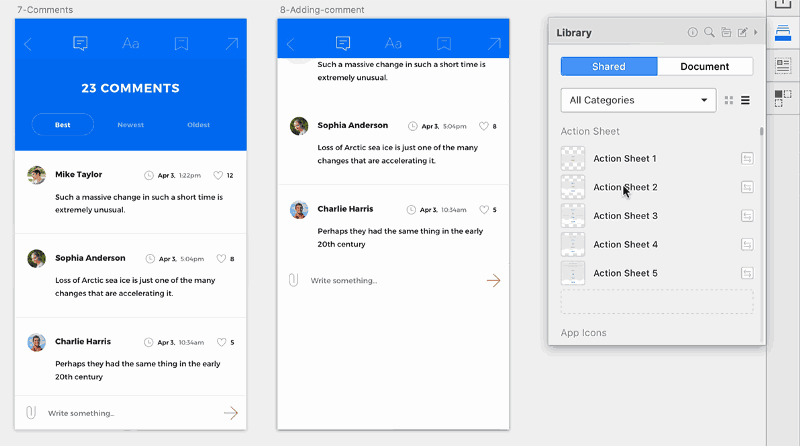Select the Document library tab
Image resolution: width=800 pixels, height=446 pixels.
(x=705, y=66)
